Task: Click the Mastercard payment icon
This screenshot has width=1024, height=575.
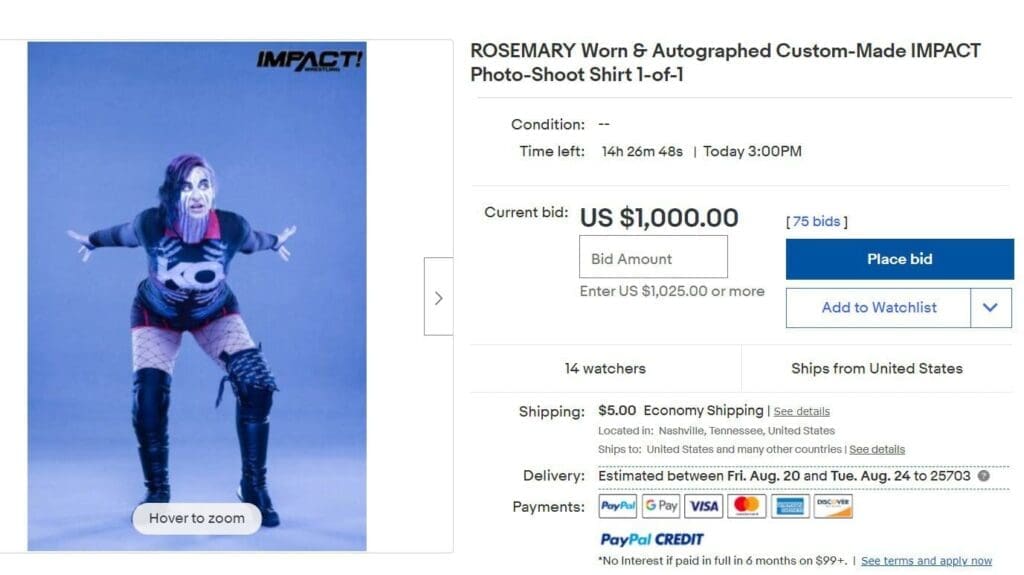Action: [x=746, y=506]
